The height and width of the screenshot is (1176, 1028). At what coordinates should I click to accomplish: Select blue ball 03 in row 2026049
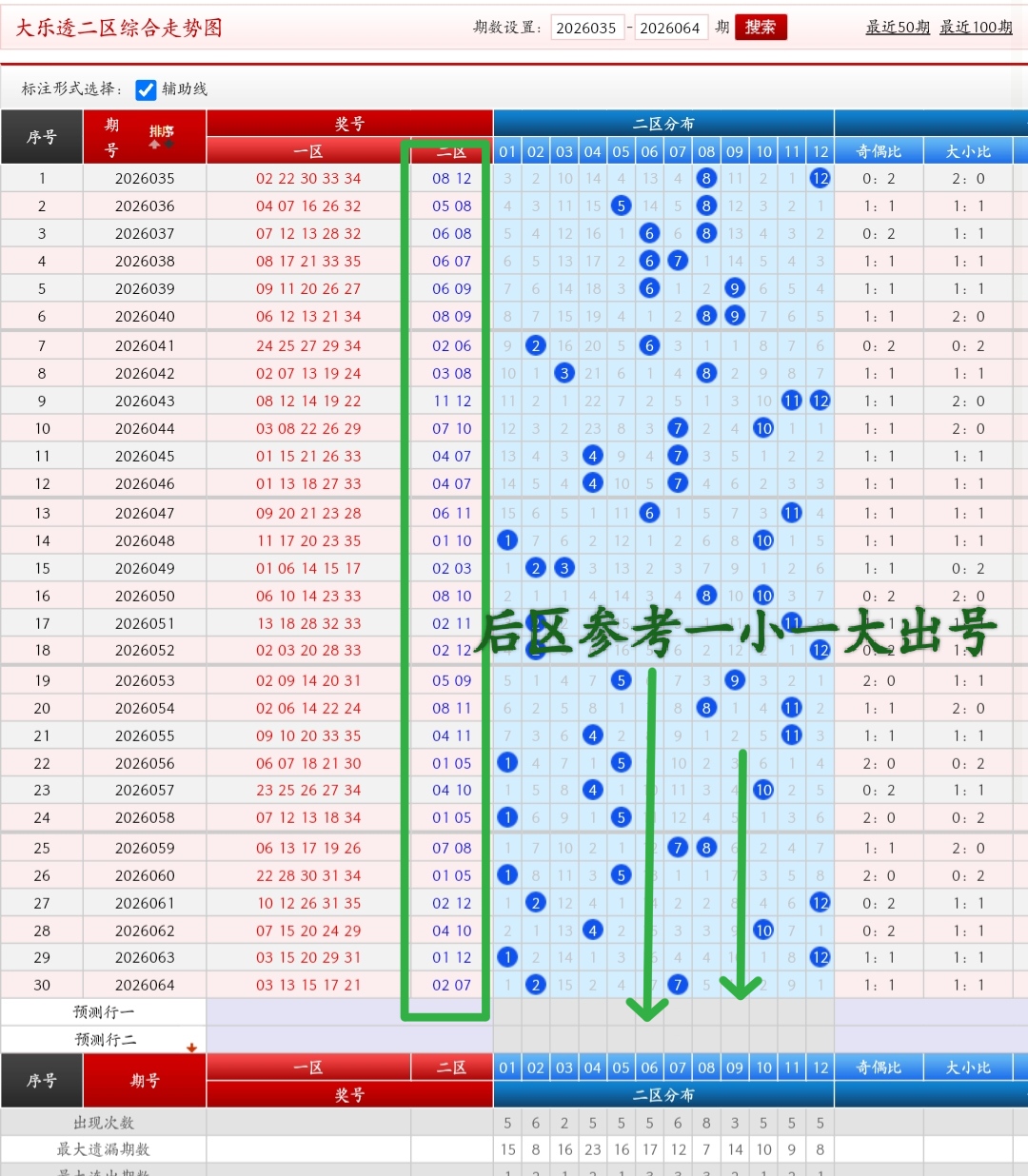point(564,568)
